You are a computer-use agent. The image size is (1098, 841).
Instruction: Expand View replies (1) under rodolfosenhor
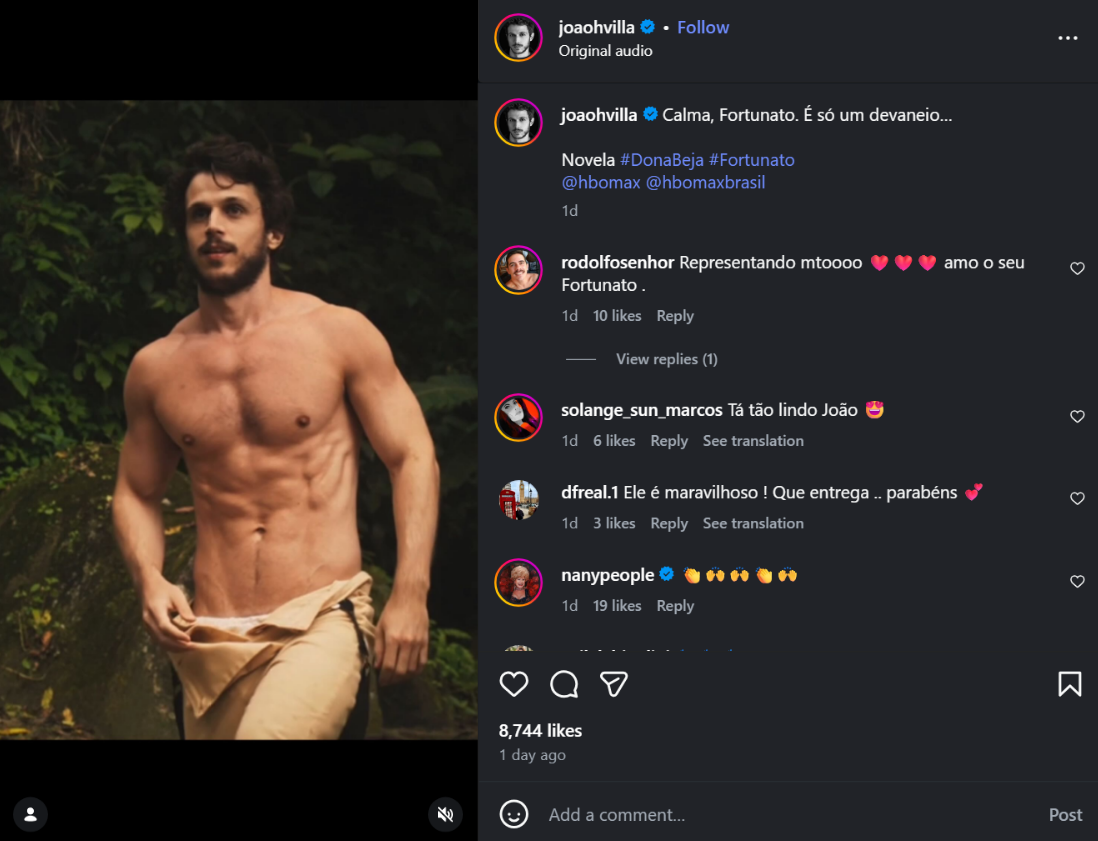pyautogui.click(x=666, y=359)
